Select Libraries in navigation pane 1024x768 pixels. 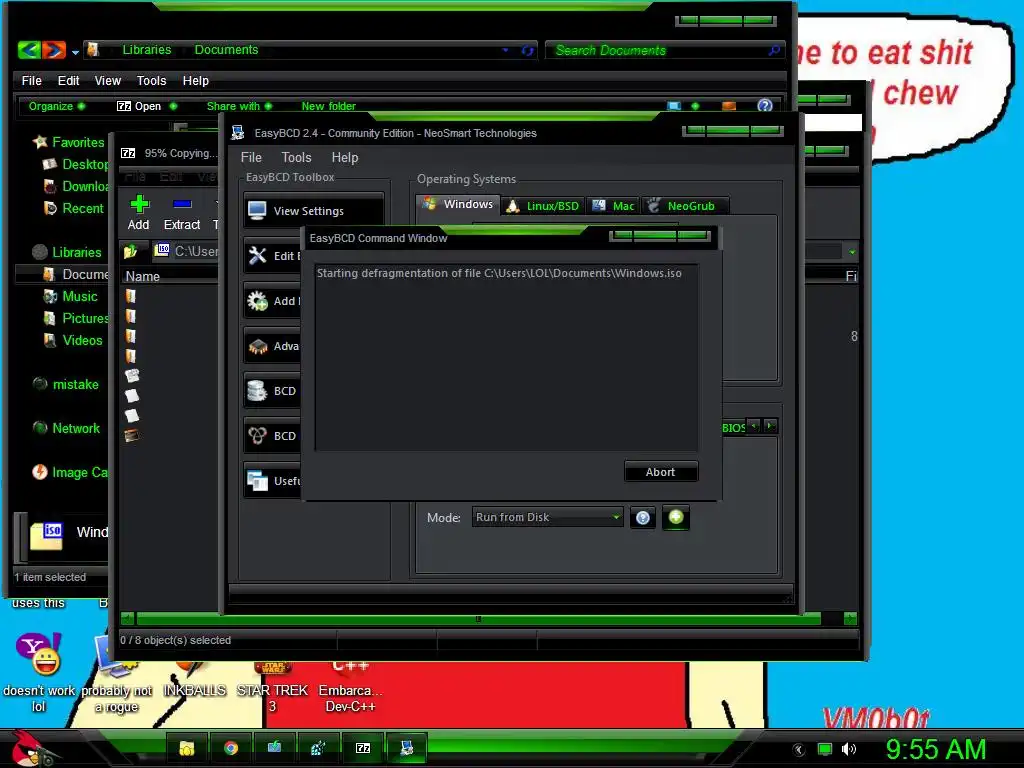[x=67, y=252]
